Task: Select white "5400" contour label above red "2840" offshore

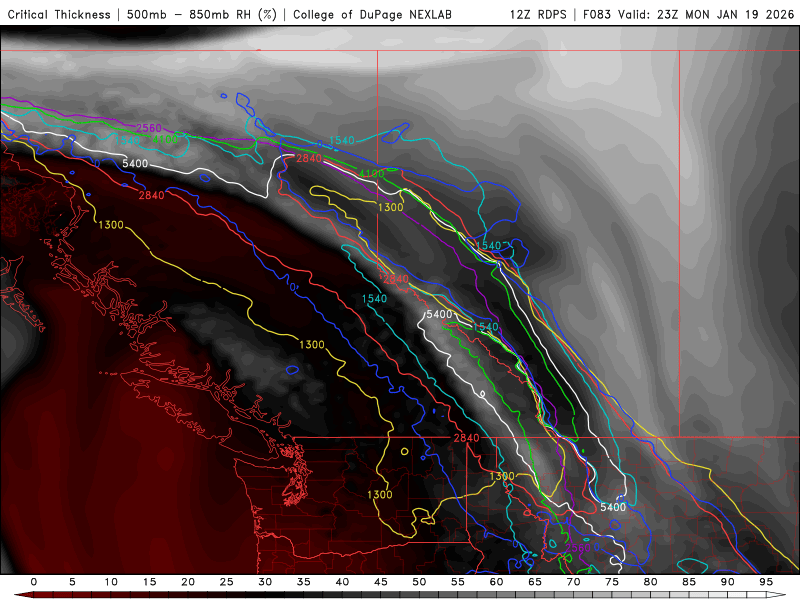Action: tap(135, 164)
